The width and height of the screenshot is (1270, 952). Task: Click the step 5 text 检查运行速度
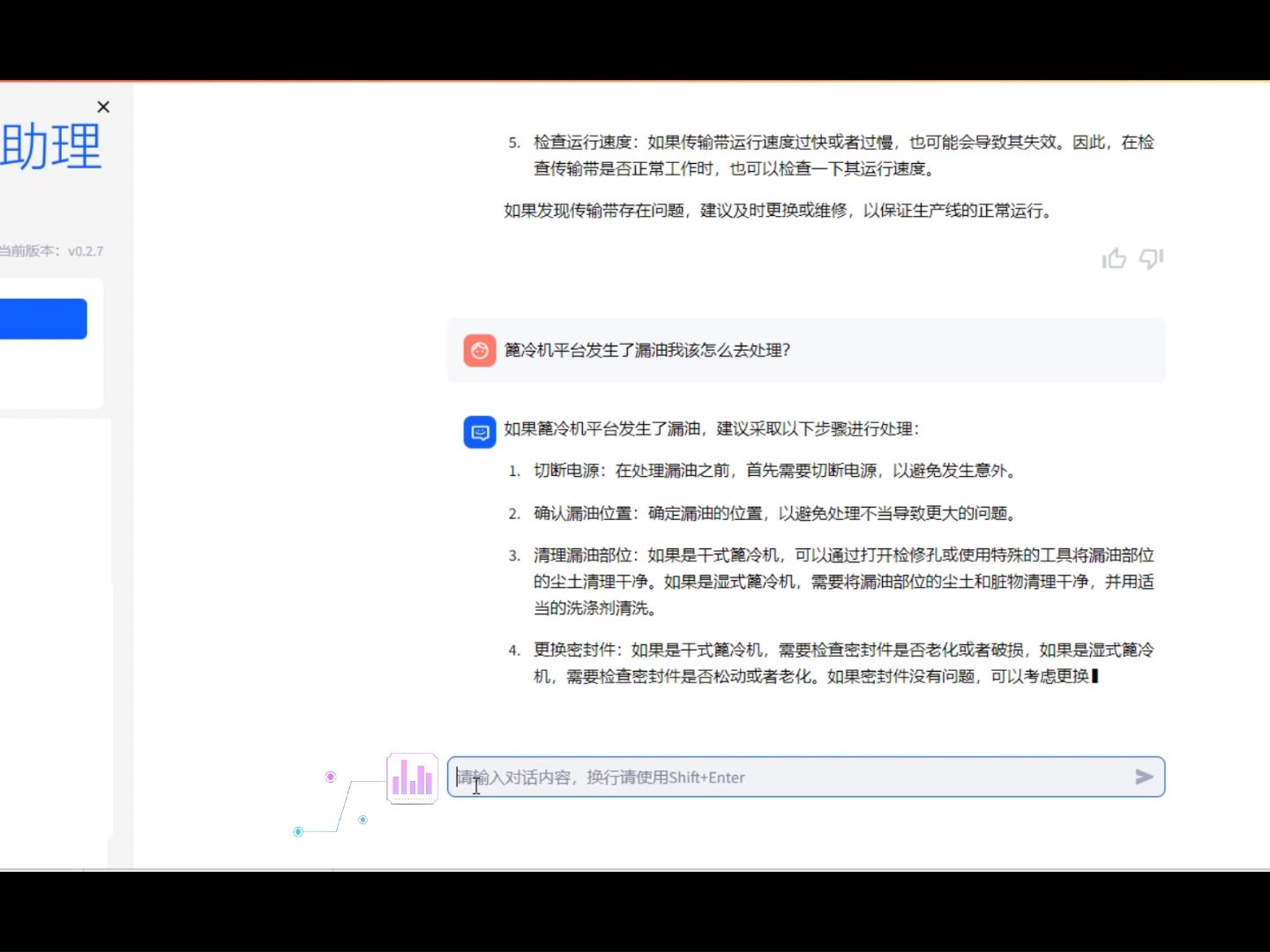[585, 143]
